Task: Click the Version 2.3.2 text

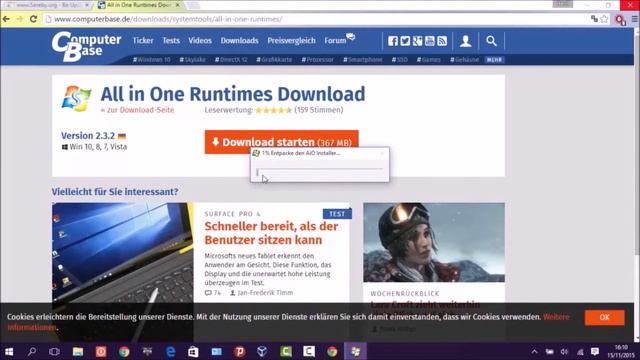Action: 88,136
